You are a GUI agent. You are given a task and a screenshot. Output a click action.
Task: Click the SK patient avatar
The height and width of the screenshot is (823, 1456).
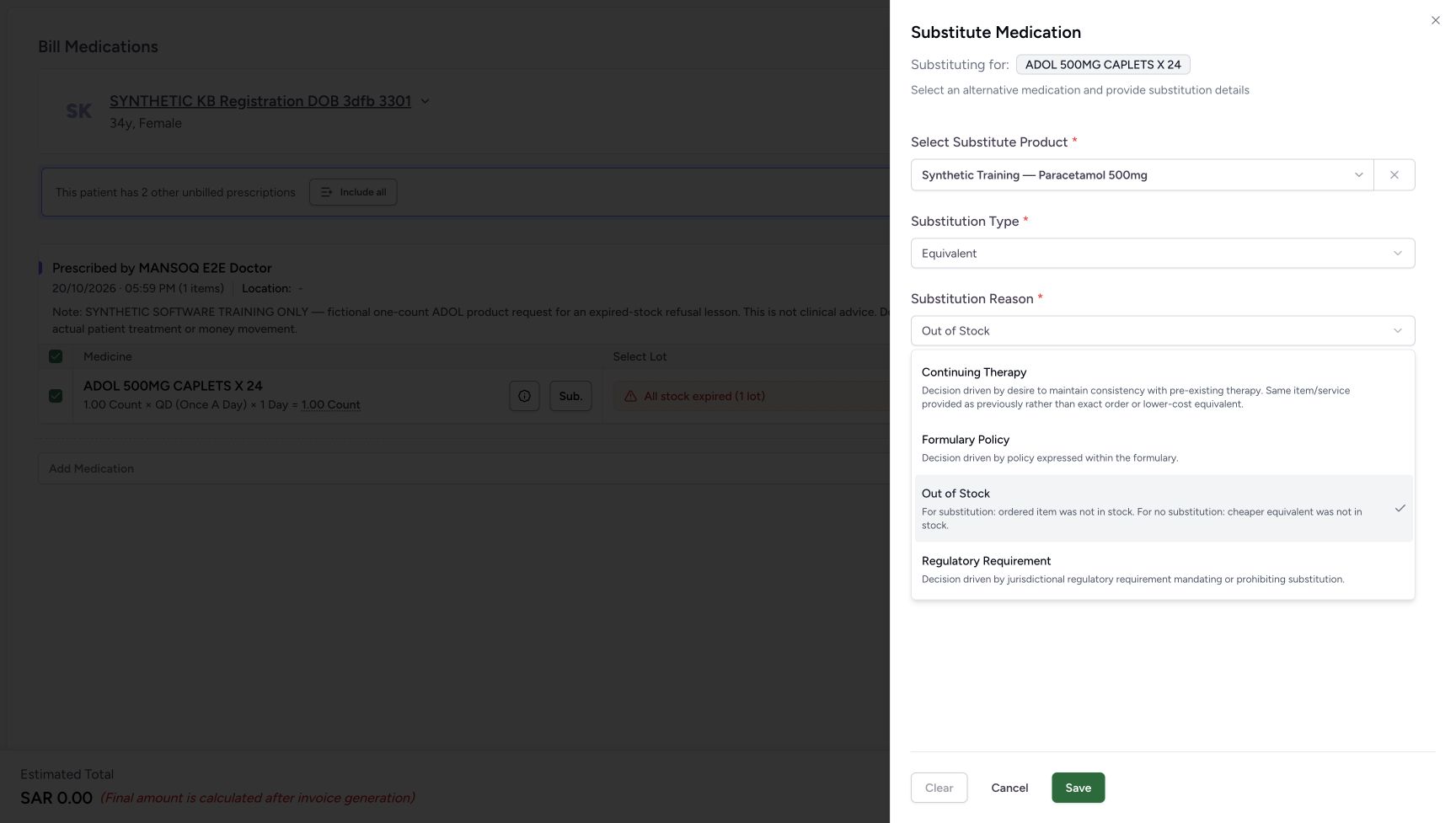tap(78, 111)
